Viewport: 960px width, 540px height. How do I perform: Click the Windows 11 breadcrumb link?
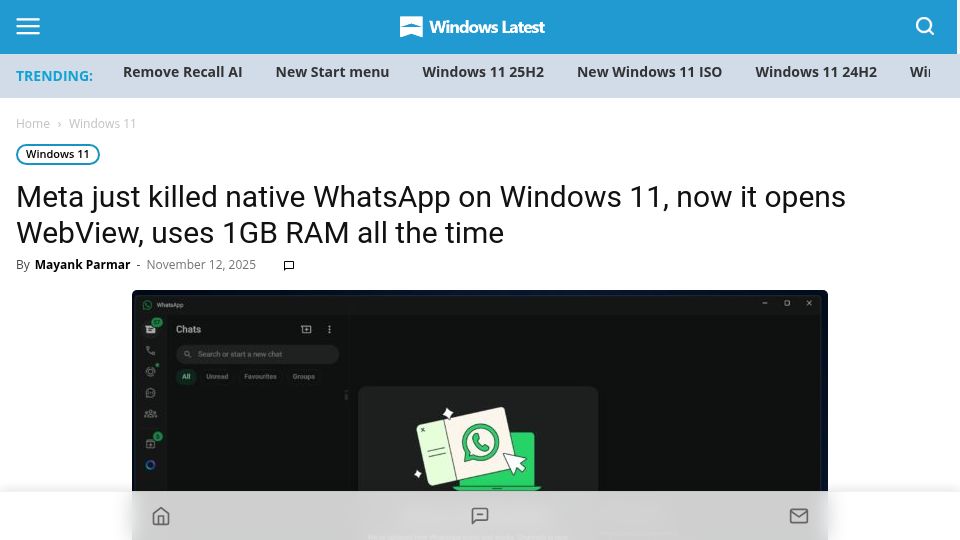click(x=102, y=124)
